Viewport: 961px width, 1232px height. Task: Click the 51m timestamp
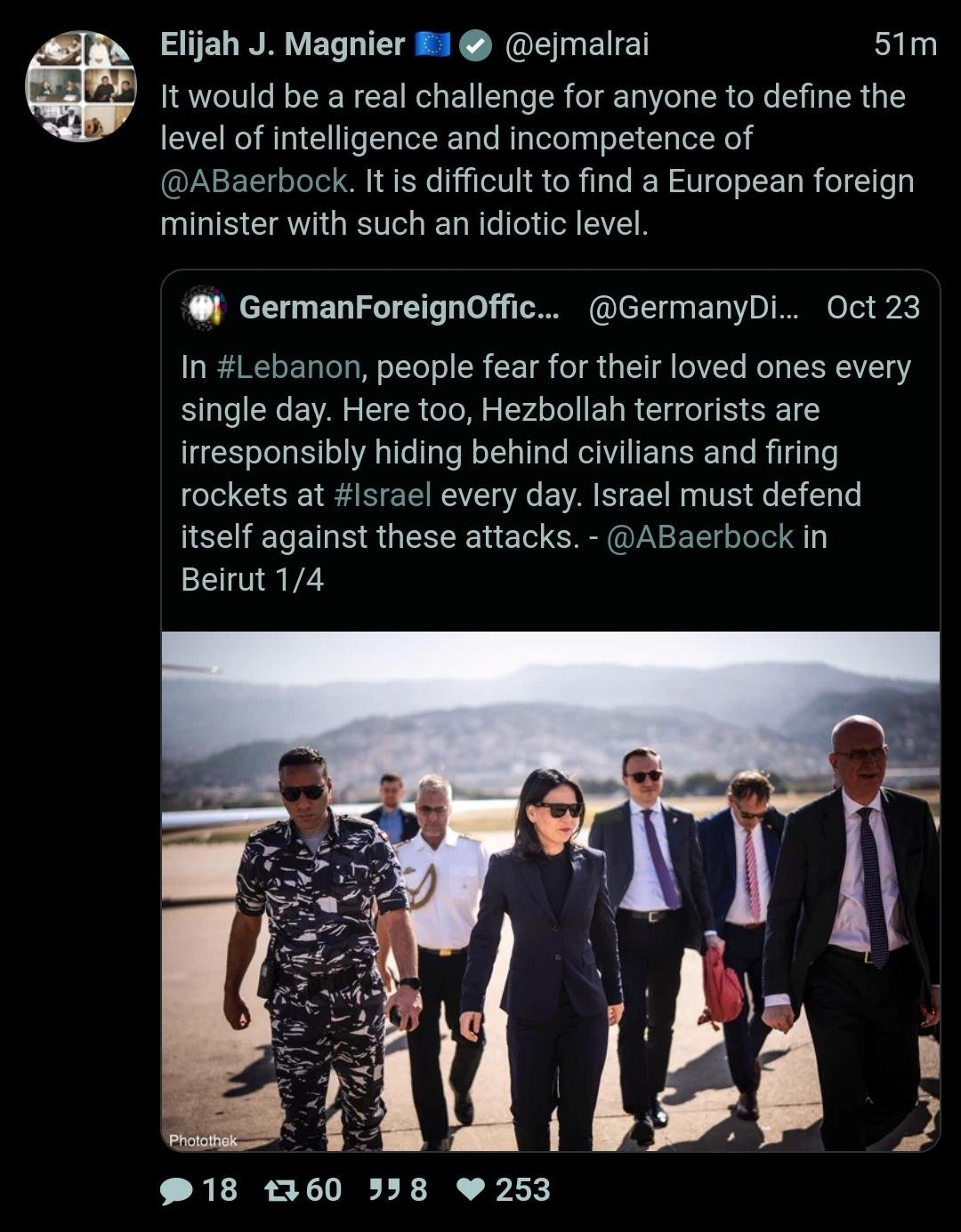pos(905,44)
